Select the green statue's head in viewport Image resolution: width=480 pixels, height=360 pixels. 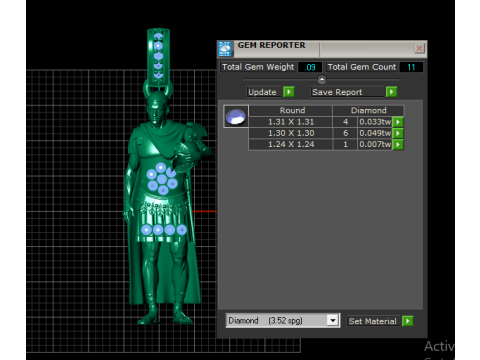tap(157, 108)
